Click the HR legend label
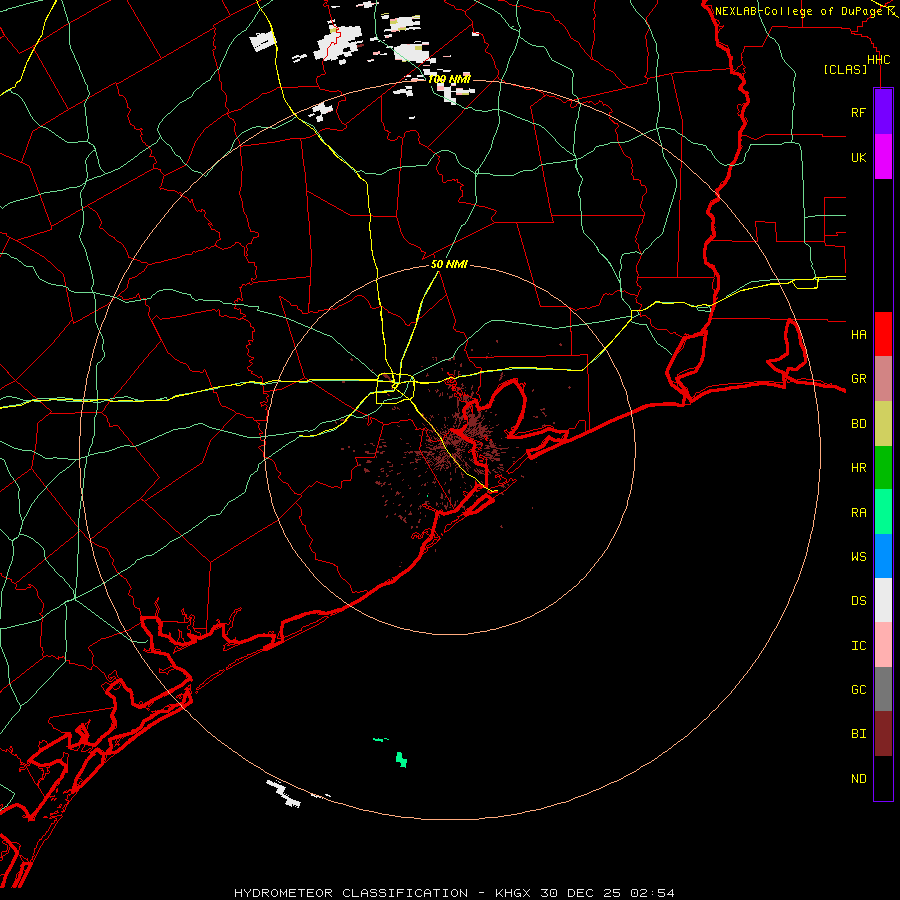 coord(858,468)
